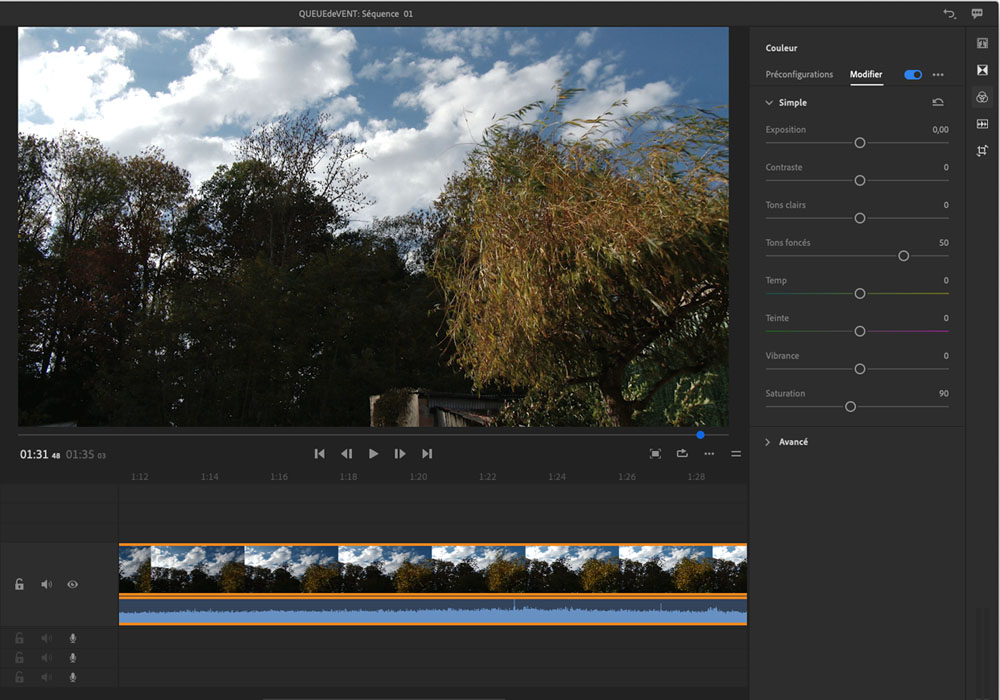
Task: Toggle the color adjustments switch off
Action: click(912, 75)
